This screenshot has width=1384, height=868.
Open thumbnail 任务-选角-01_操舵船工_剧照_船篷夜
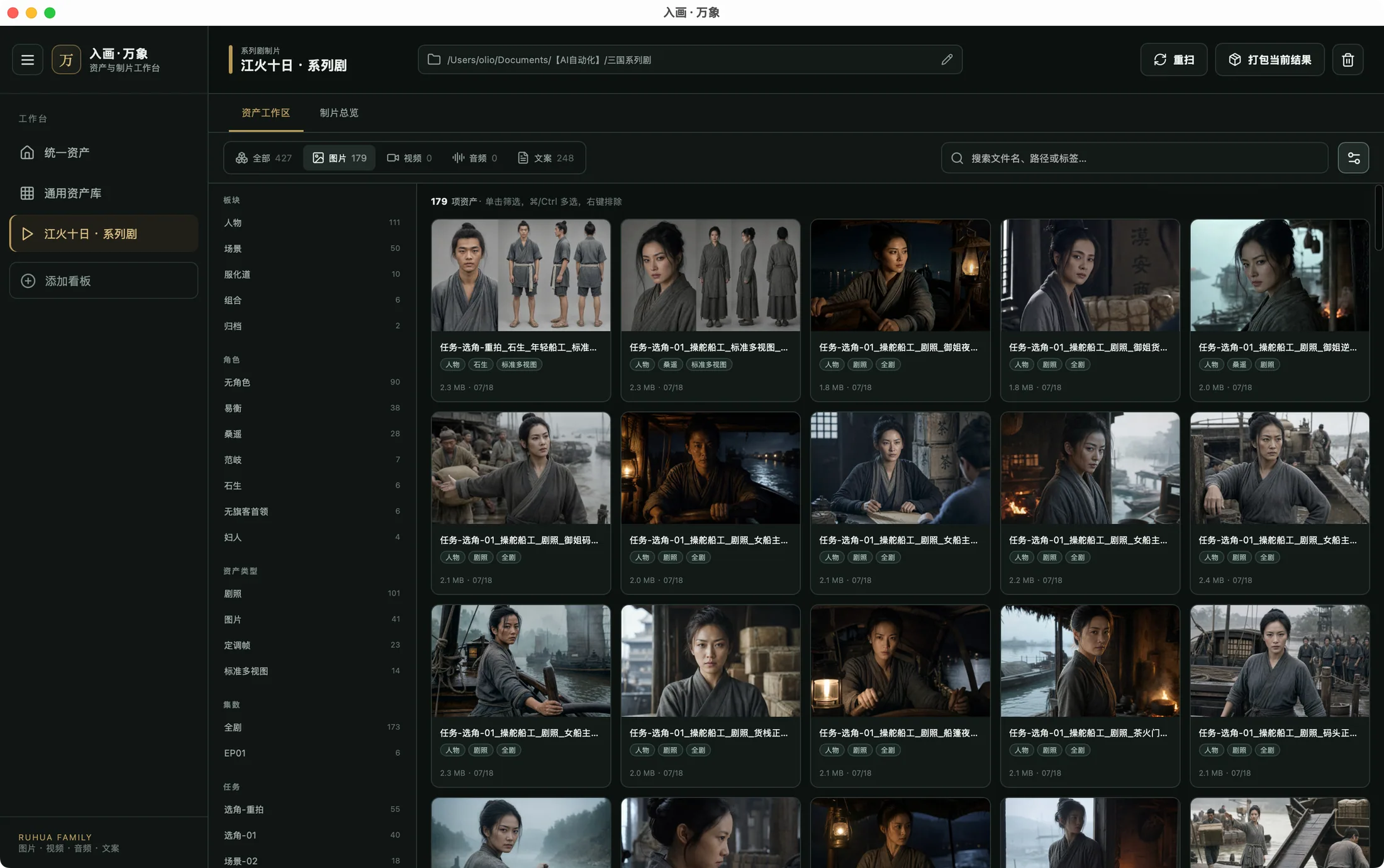tap(900, 661)
